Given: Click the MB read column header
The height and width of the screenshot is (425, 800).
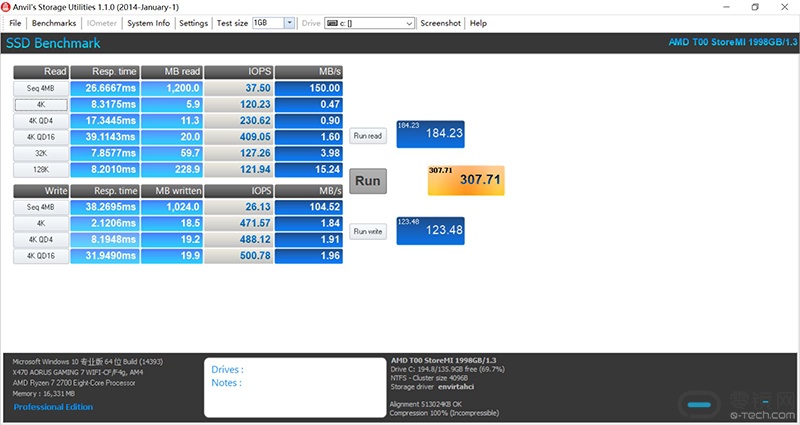Looking at the screenshot, I should [172, 72].
